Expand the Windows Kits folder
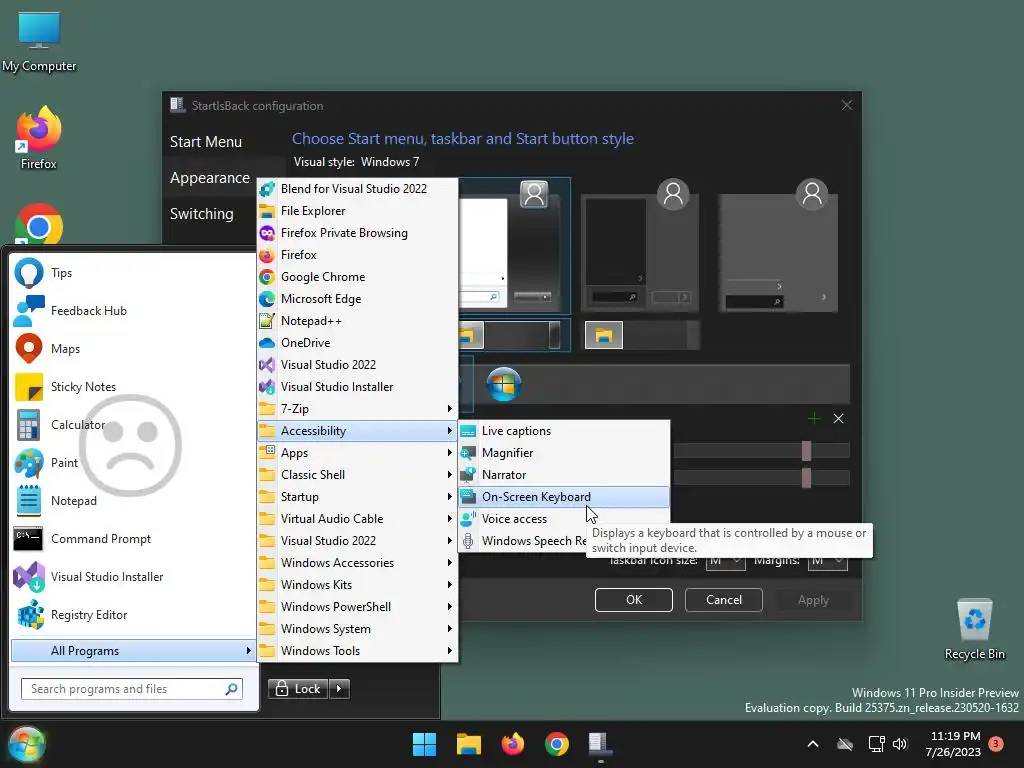The width and height of the screenshot is (1024, 768). click(357, 585)
